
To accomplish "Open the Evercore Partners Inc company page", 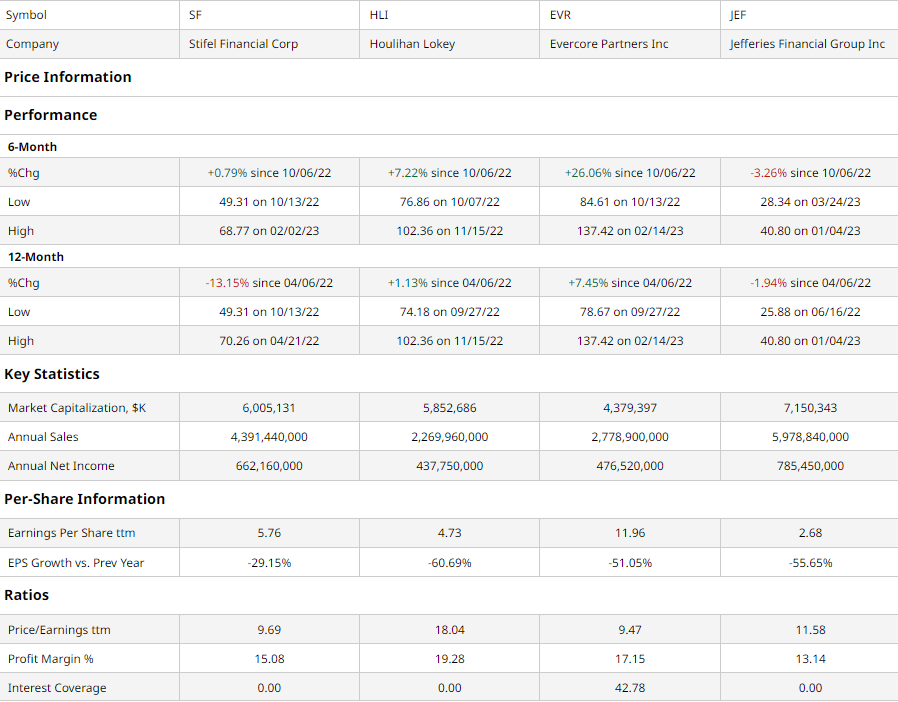I will 606,44.
